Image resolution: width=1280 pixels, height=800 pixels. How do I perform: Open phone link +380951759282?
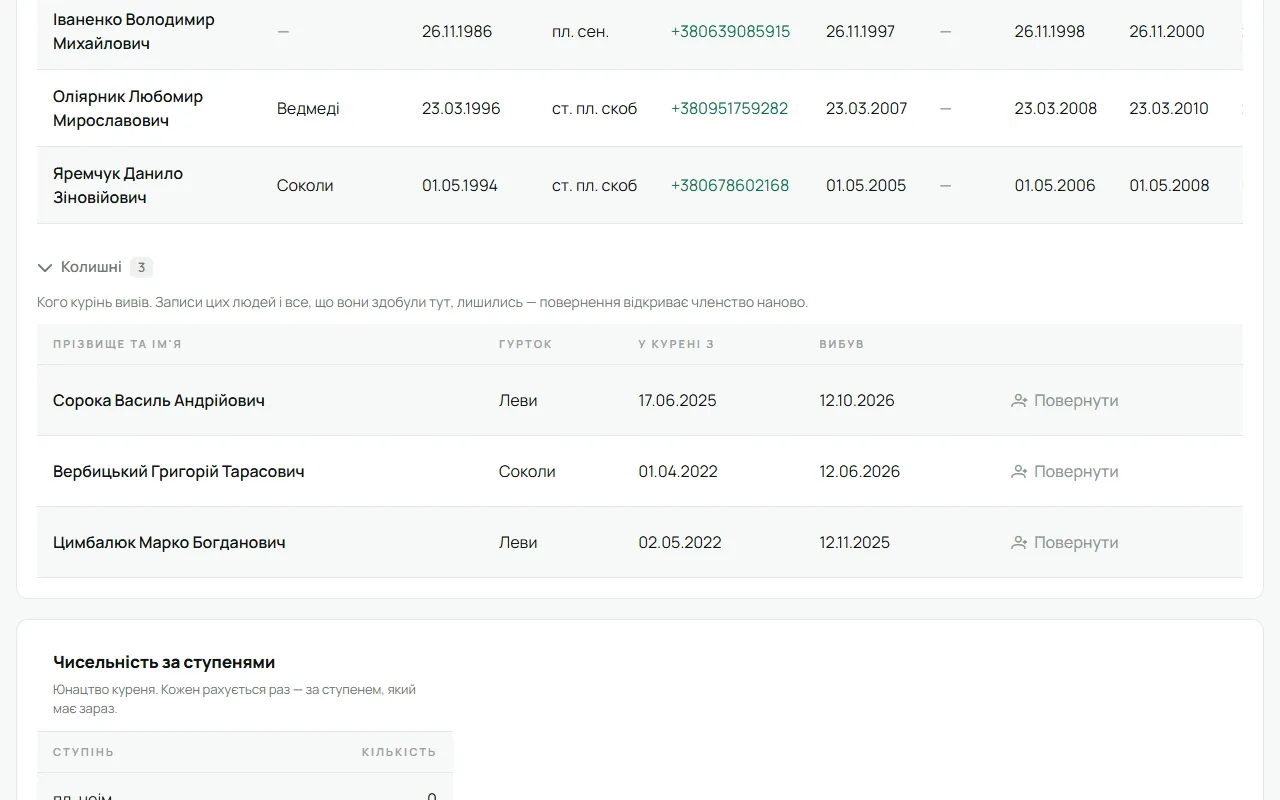point(729,108)
